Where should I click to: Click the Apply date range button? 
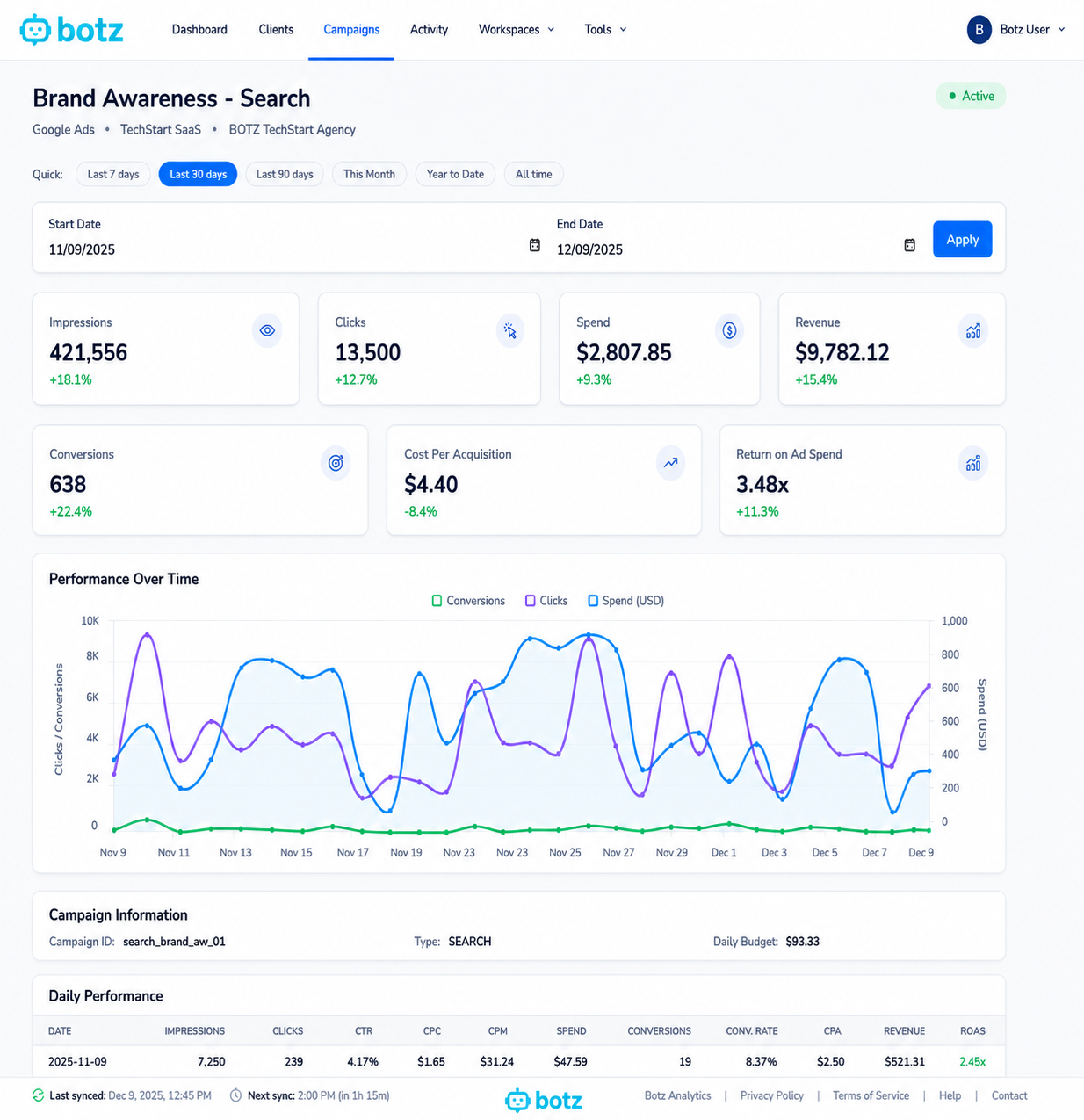pyautogui.click(x=963, y=239)
